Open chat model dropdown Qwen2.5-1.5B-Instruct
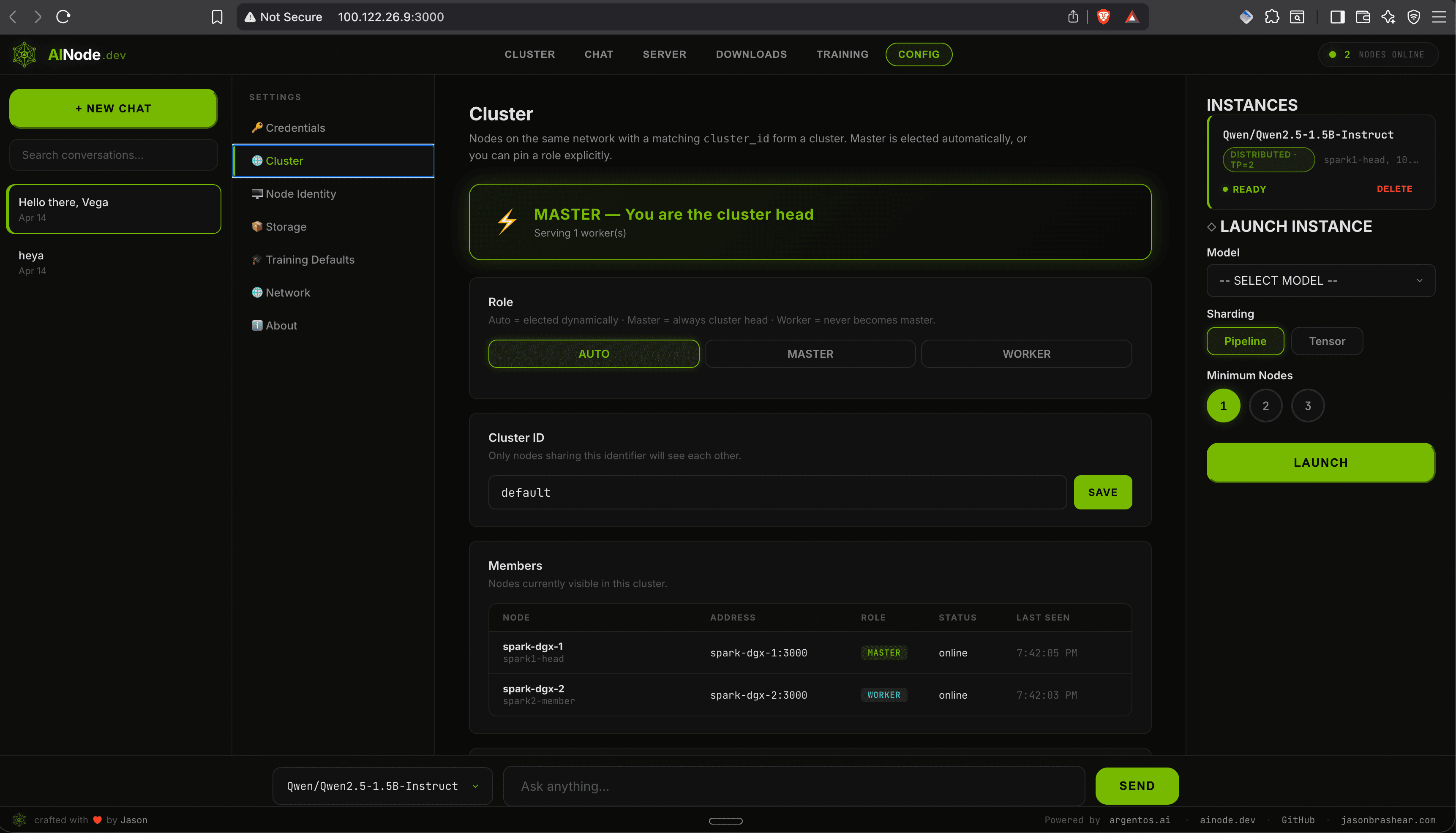This screenshot has height=833, width=1456. 382,786
